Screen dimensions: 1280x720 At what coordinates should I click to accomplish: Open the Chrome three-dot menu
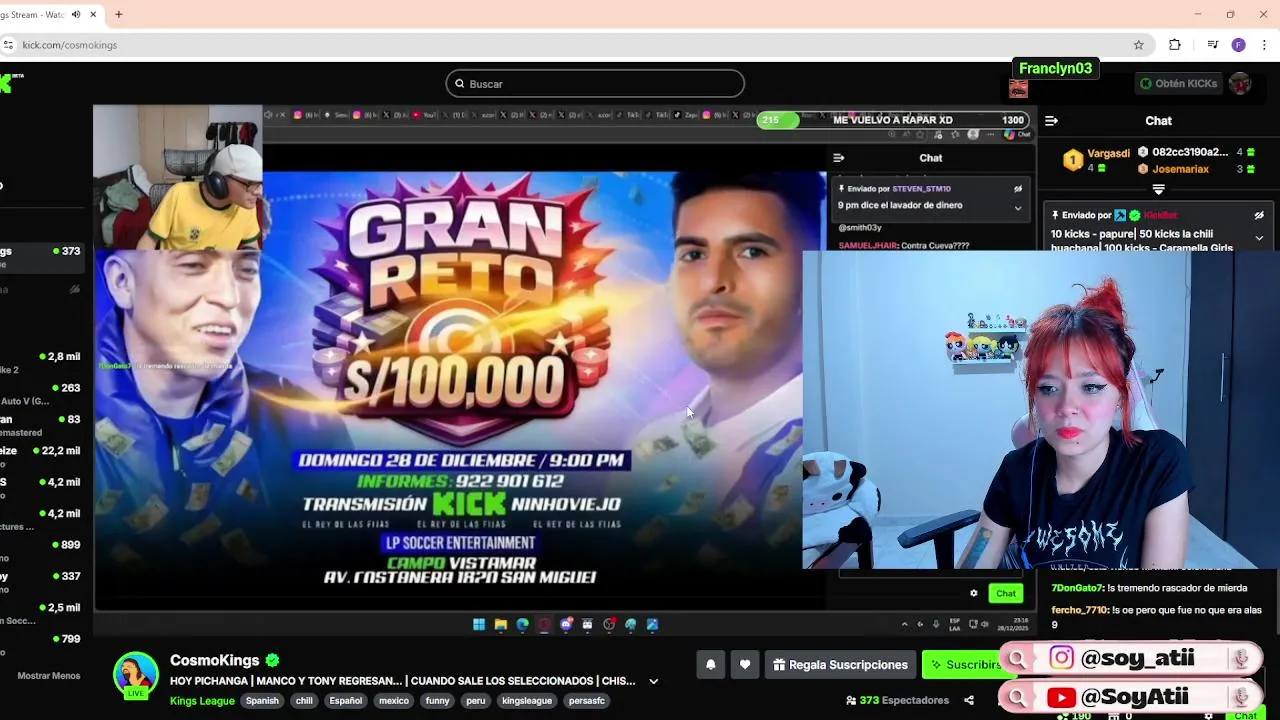[x=1265, y=45]
